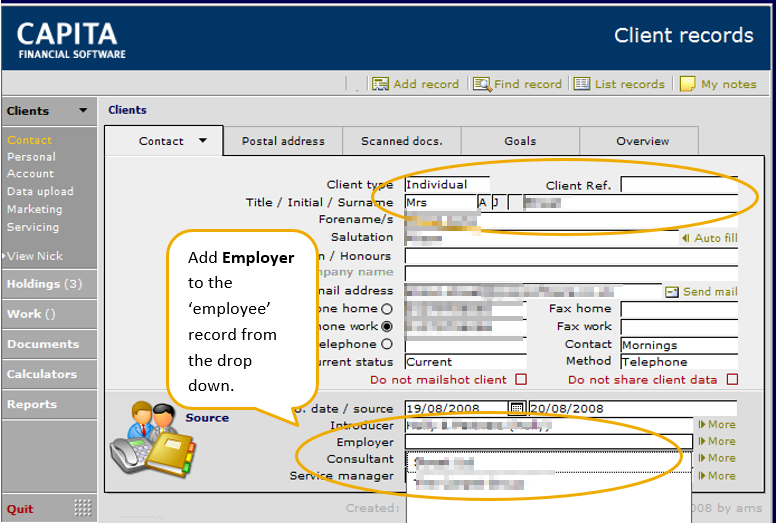Click the Find record link text
Screen dimensions: 781x523
point(527,84)
